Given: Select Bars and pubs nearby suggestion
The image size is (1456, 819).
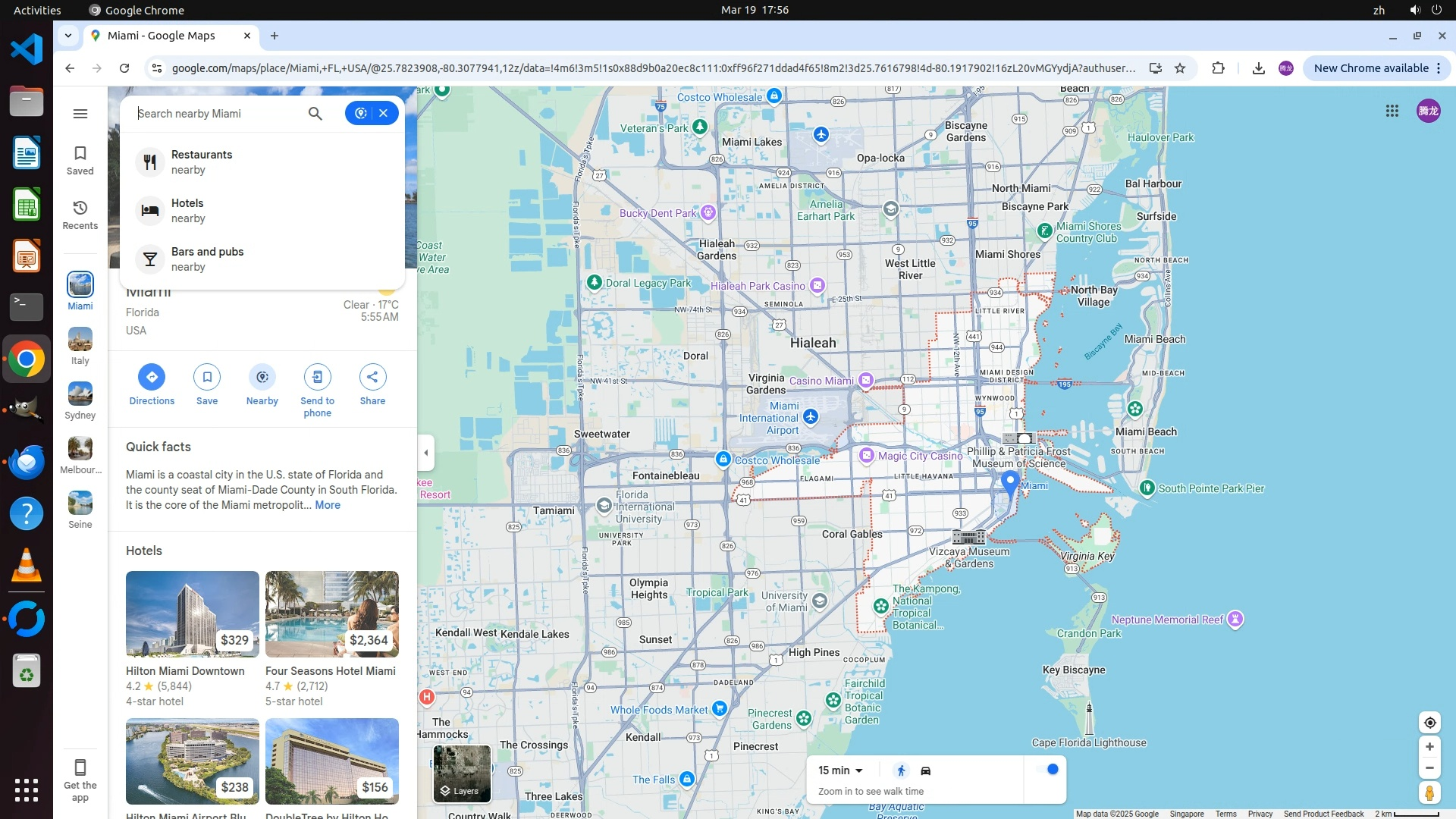Looking at the screenshot, I should 207,259.
